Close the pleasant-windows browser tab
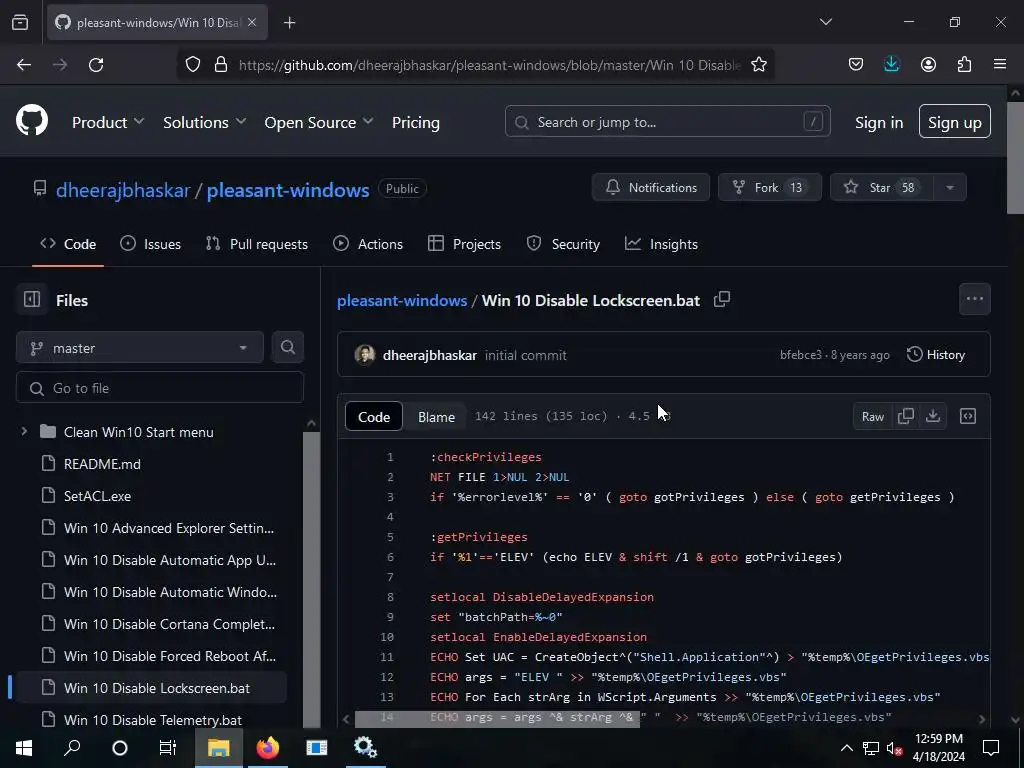 click(252, 22)
